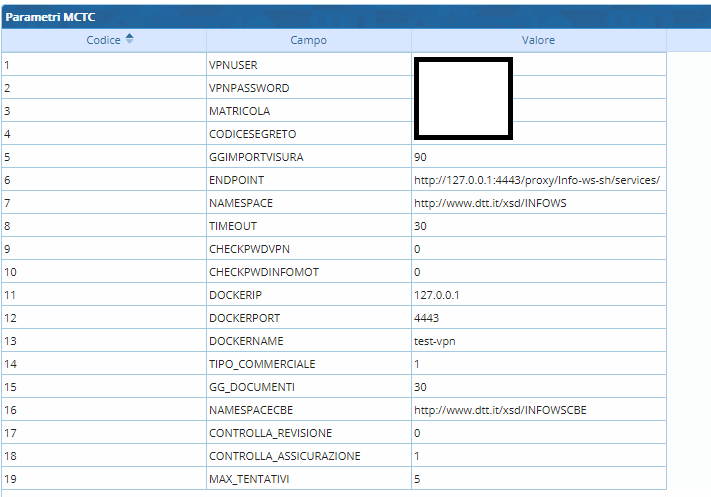711x497 pixels.
Task: Click the CONTROLLA_ASSICURAZIONE field cell
Action: point(285,456)
